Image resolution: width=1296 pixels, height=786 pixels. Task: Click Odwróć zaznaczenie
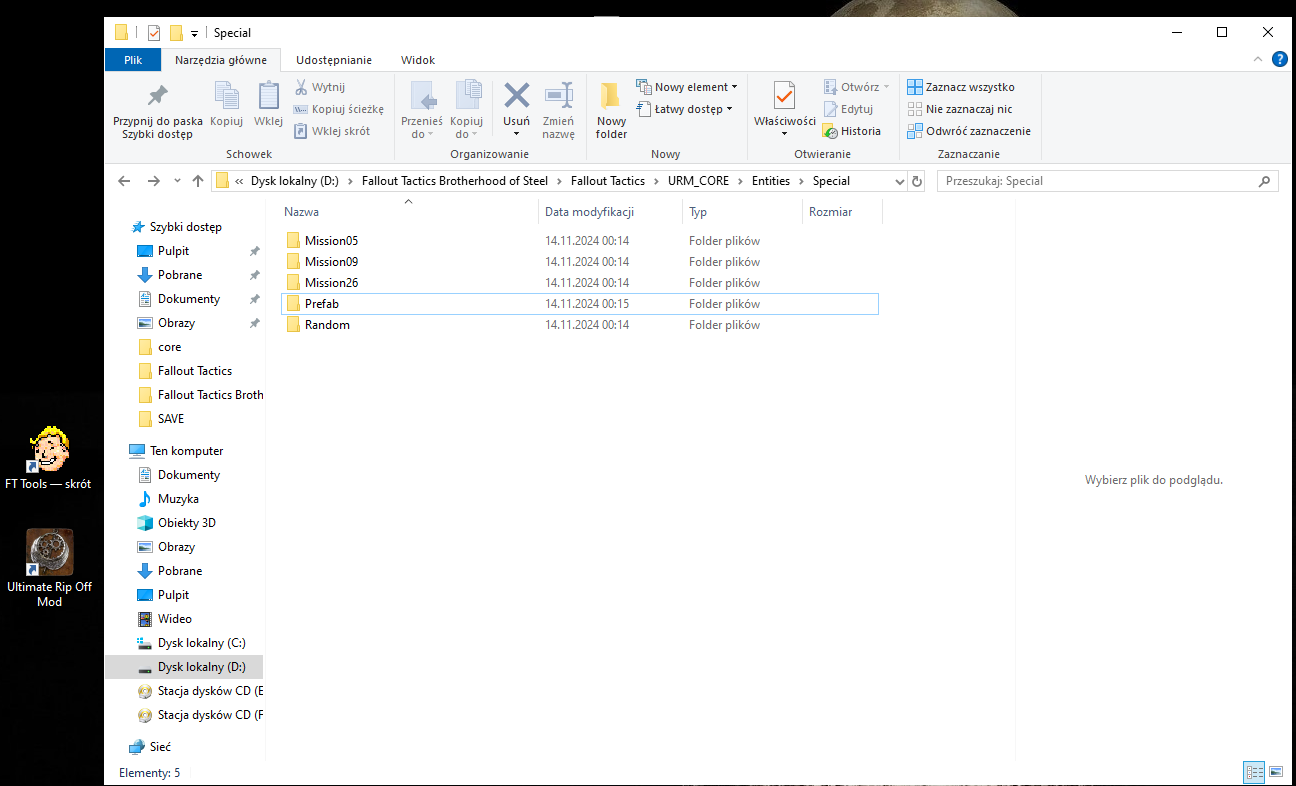point(969,131)
